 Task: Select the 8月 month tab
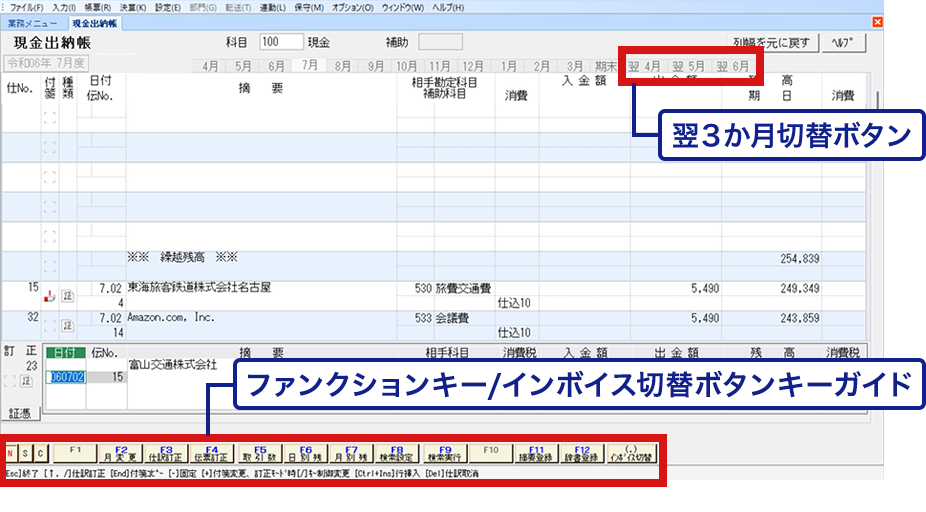(x=343, y=66)
